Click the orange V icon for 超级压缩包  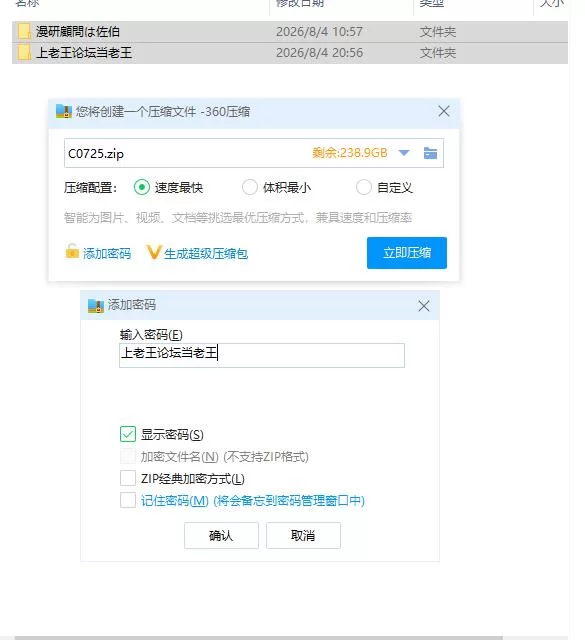pos(154,252)
